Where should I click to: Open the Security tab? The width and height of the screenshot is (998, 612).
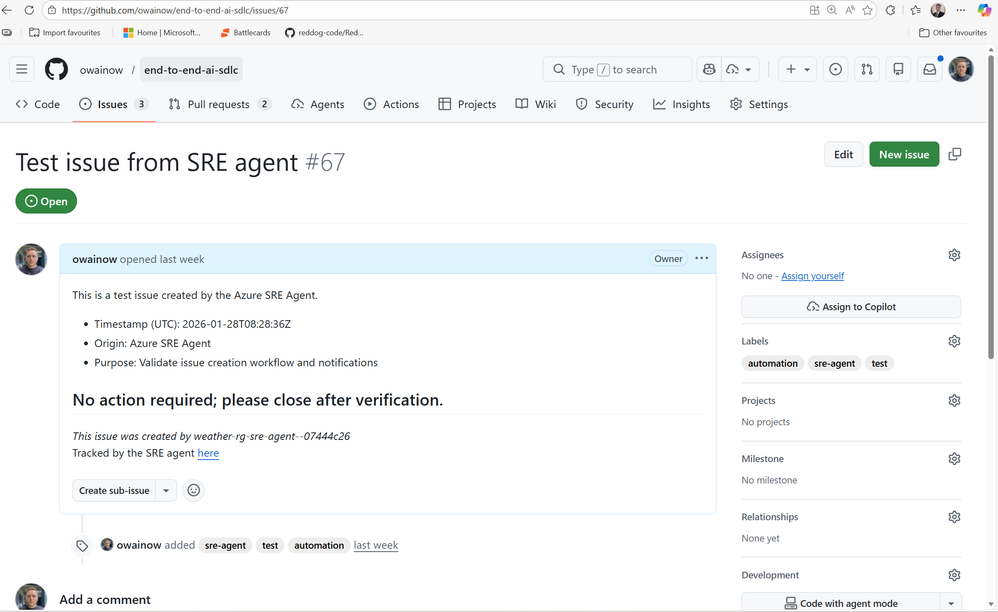(605, 104)
